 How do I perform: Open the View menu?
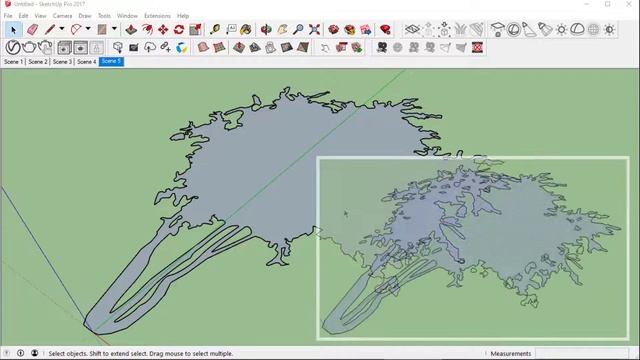coord(40,16)
